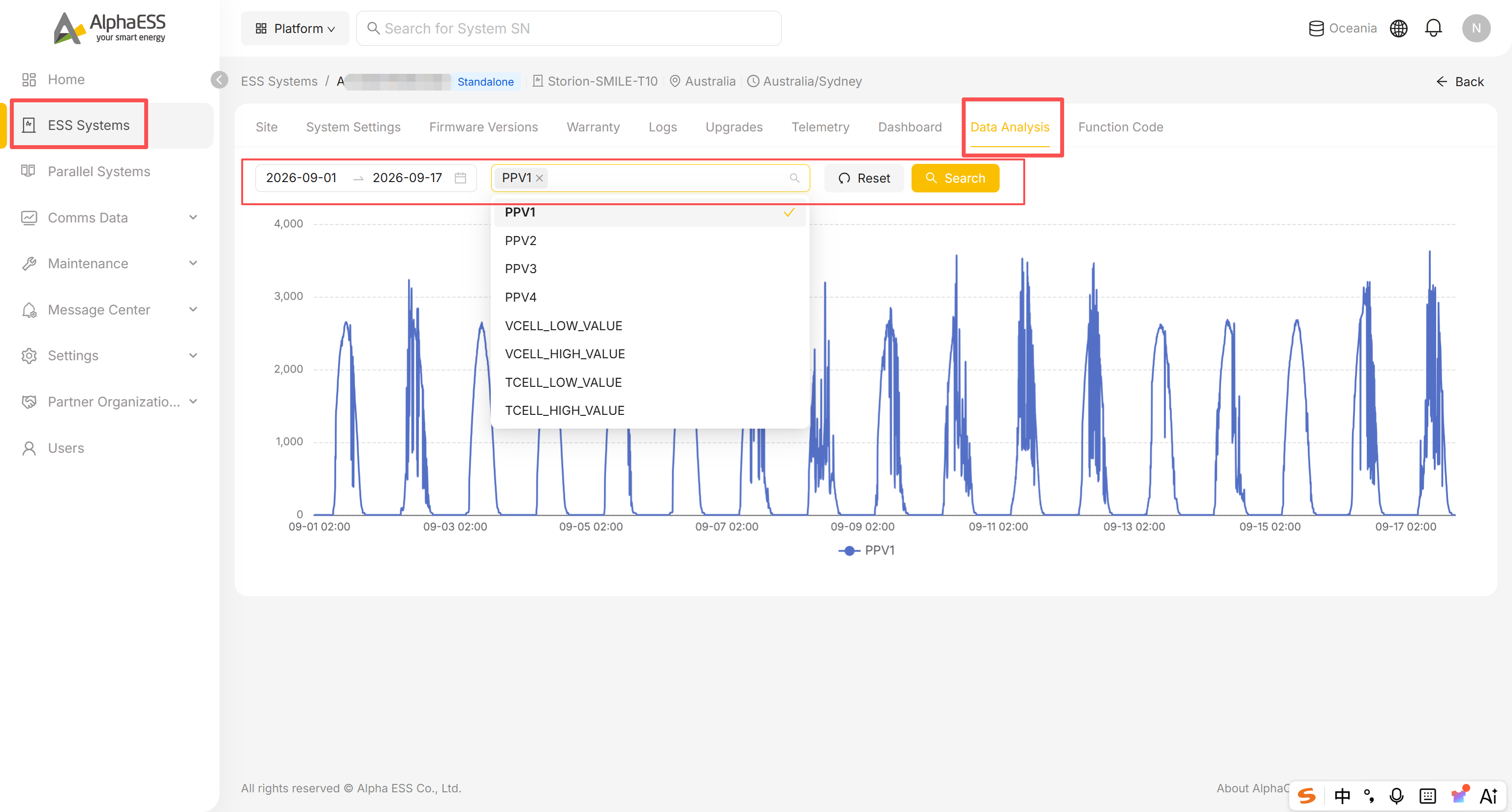Click the Standalone tag
Viewport: 1512px width, 812px height.
485,82
